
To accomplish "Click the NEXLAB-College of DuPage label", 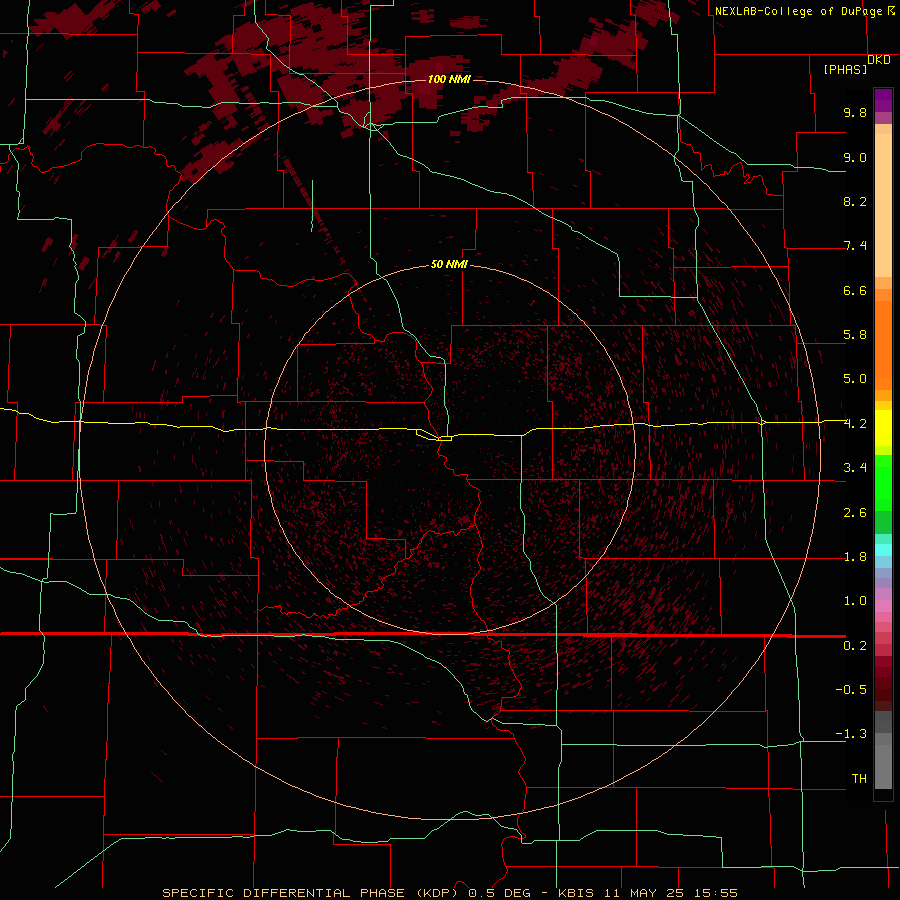I will 800,11.
